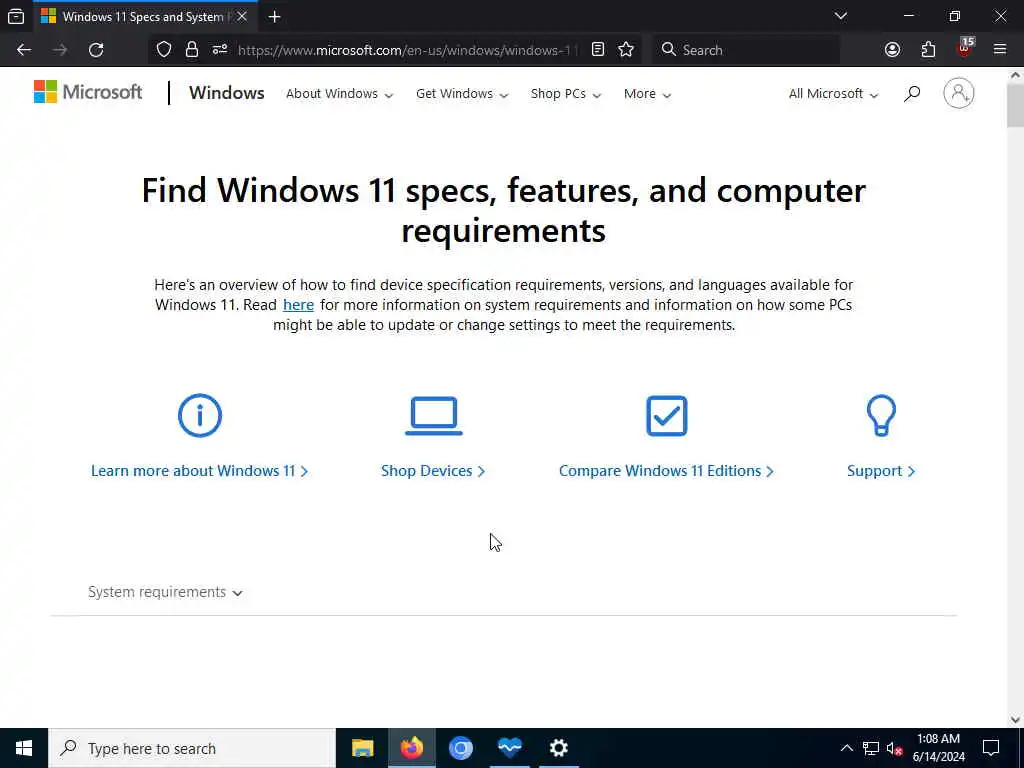Screen dimensions: 1024x768
Task: Click the Microsoft logo
Action: [x=88, y=92]
